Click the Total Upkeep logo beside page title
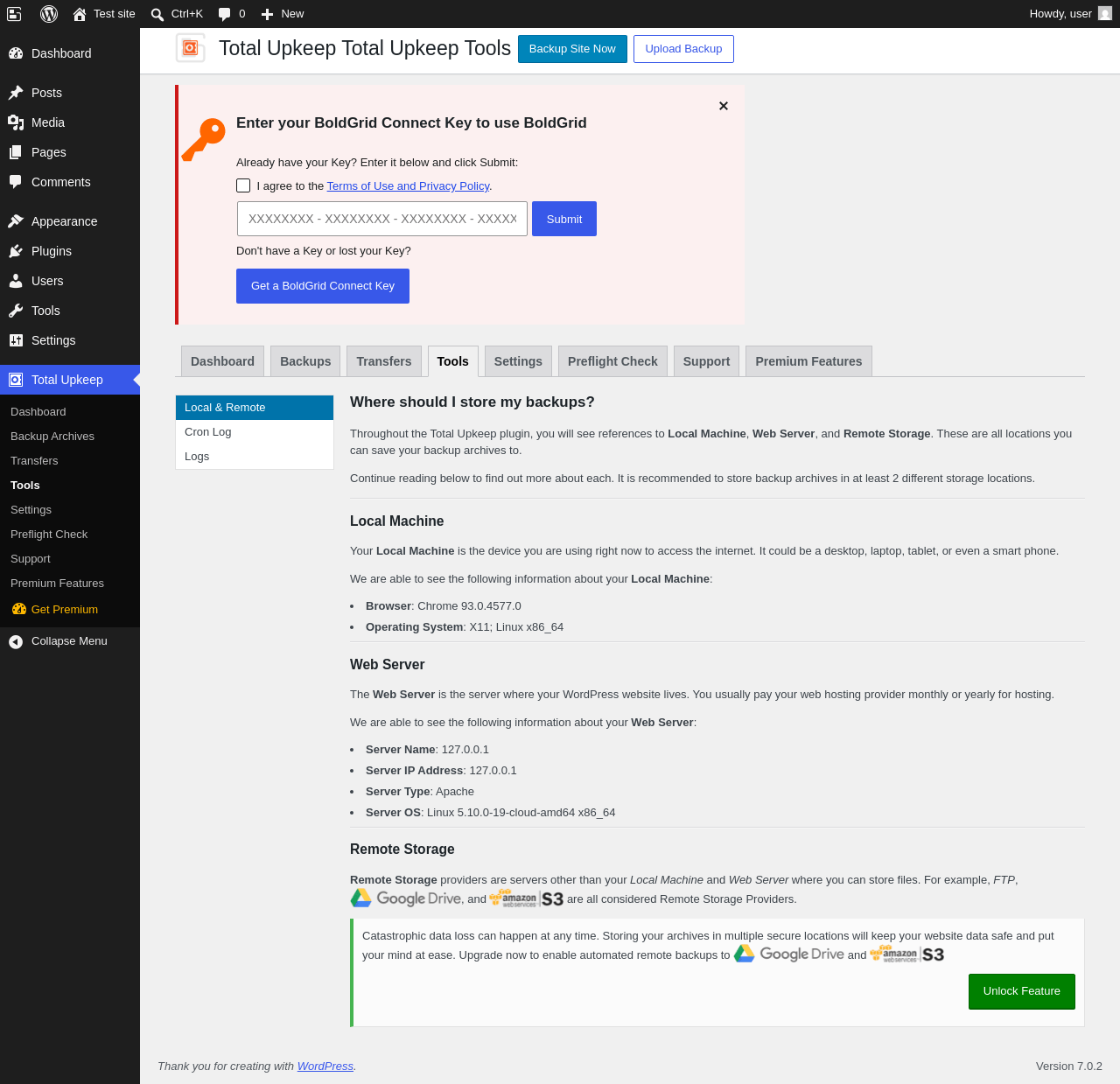The image size is (1120, 1084). (x=191, y=48)
